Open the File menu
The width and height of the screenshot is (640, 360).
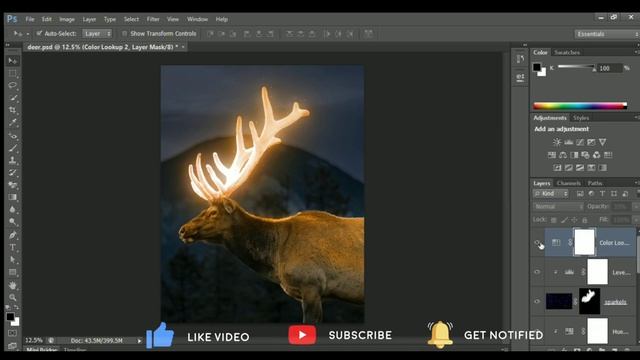30,19
